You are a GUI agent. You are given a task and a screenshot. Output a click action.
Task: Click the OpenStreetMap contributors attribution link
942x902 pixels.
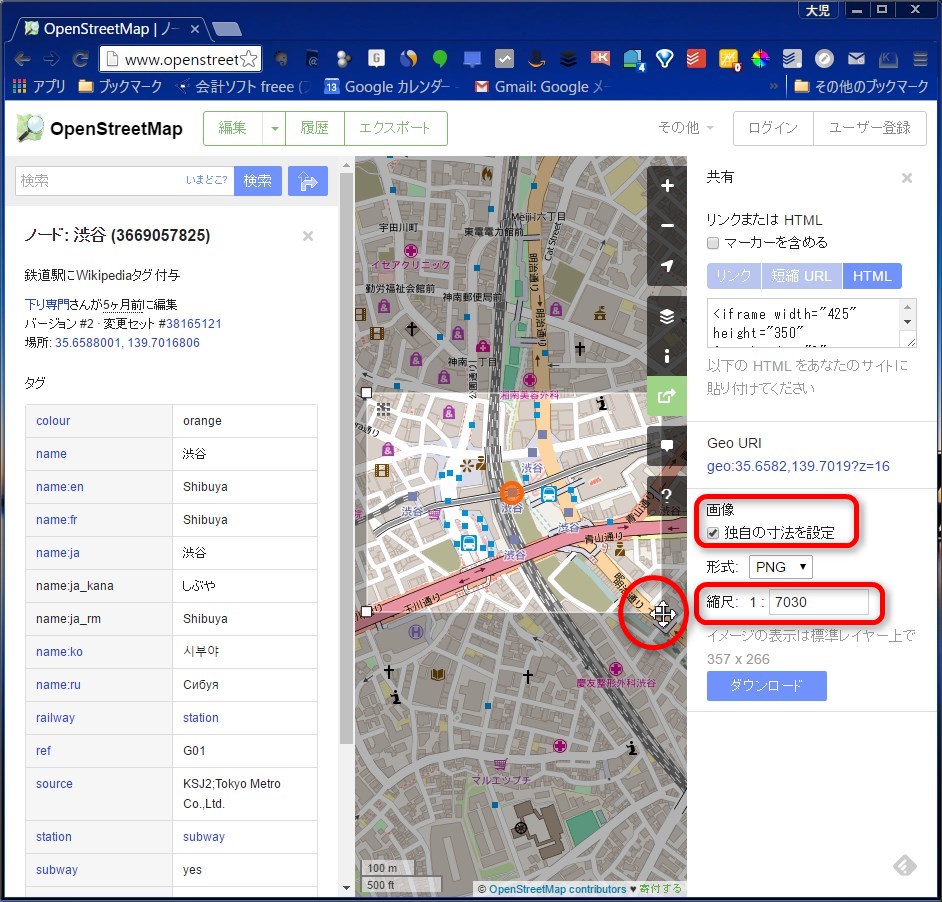coord(558,889)
